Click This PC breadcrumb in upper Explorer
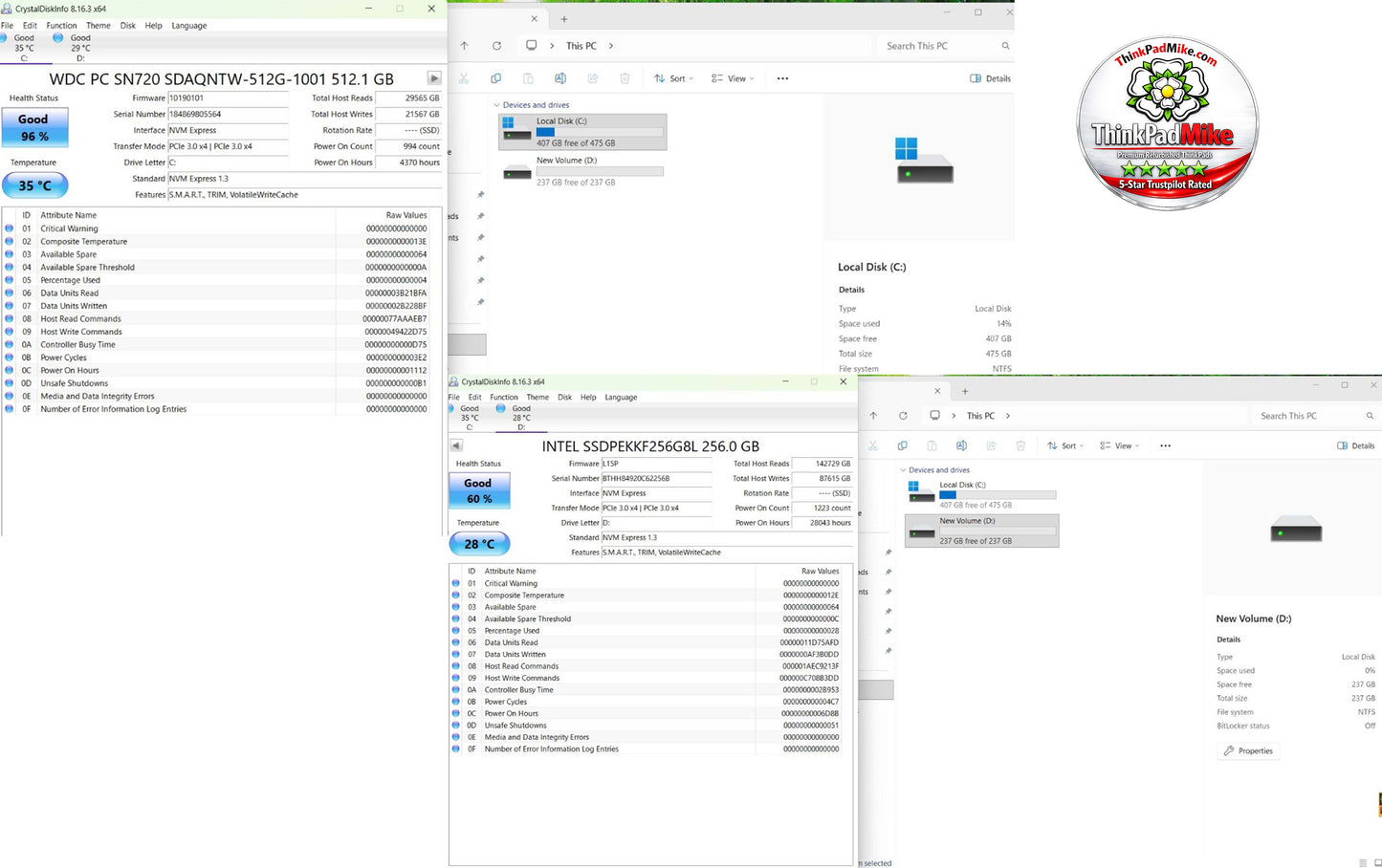The width and height of the screenshot is (1382, 868). point(581,46)
